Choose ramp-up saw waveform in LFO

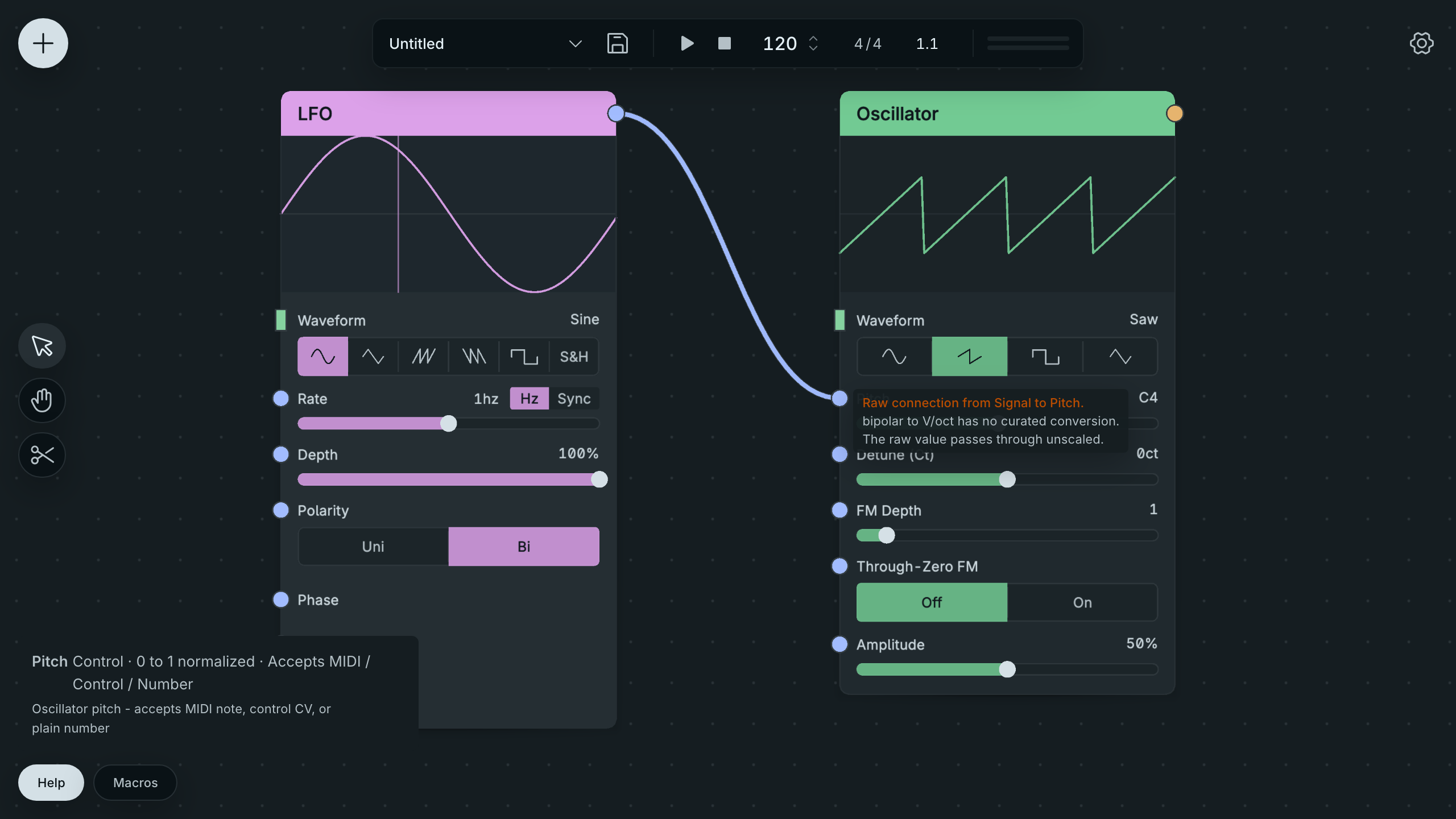tap(423, 357)
